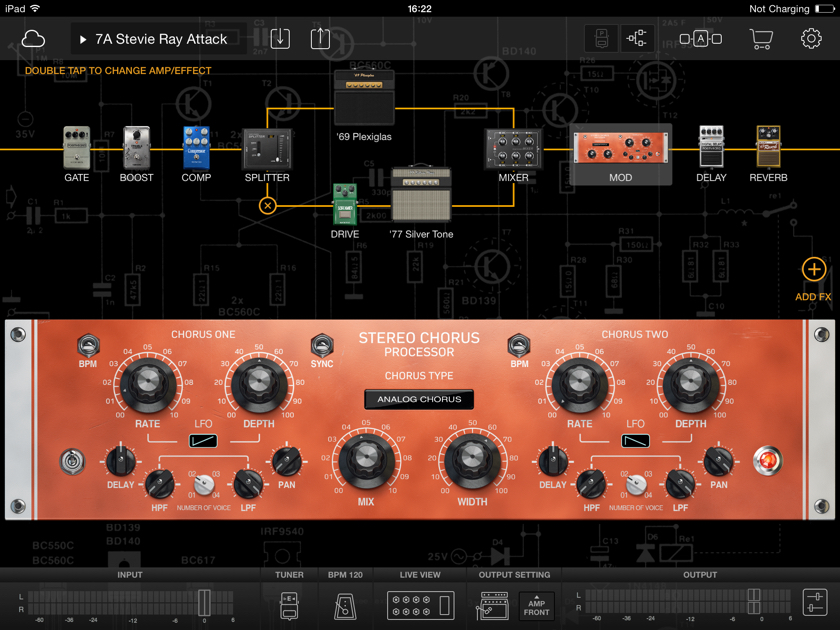The image size is (840, 630).
Task: Click Chorus Two HPF knob
Action: point(591,483)
